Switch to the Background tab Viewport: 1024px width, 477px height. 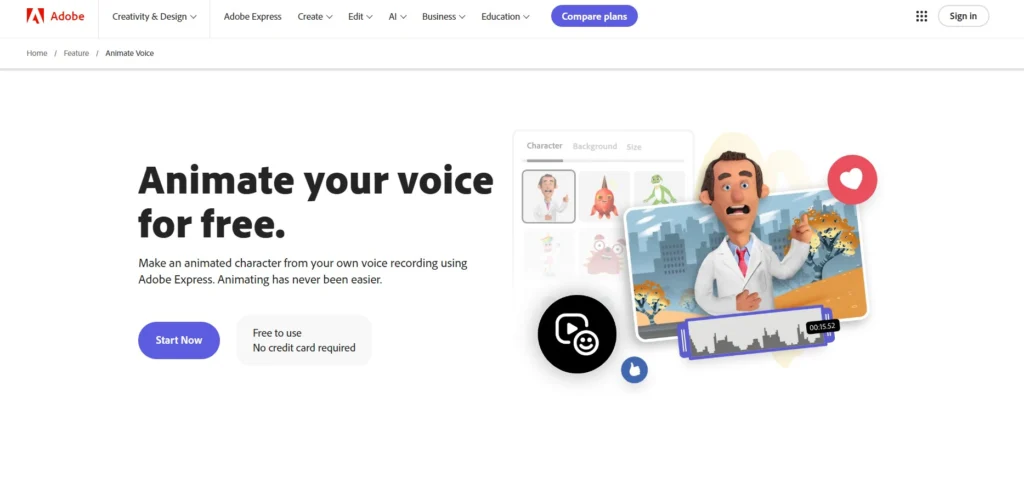pos(595,146)
